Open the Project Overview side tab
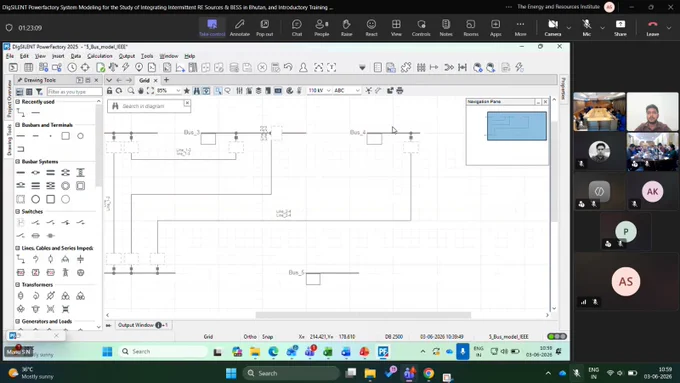680x383 pixels. (x=9, y=99)
